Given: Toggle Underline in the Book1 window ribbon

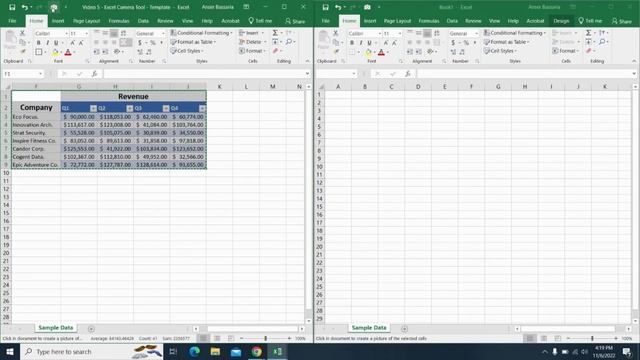Looking at the screenshot, I should pyautogui.click(x=369, y=42).
